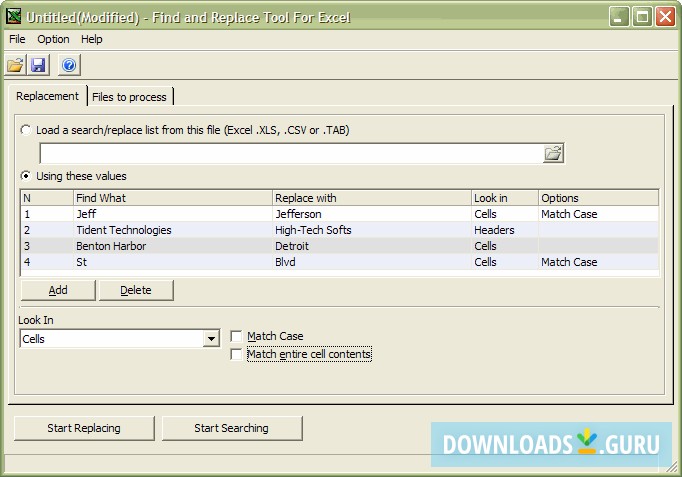Click the search/replace list file path field

pos(291,153)
